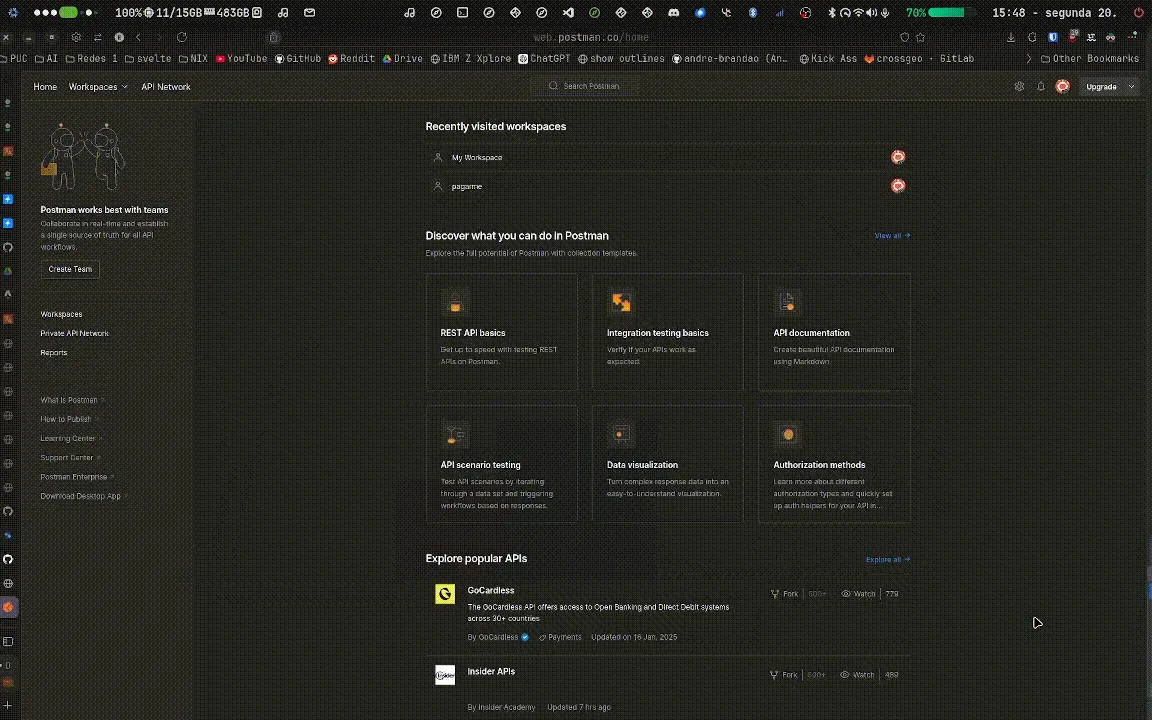Open the Other Bookmarks folder

click(x=1090, y=59)
